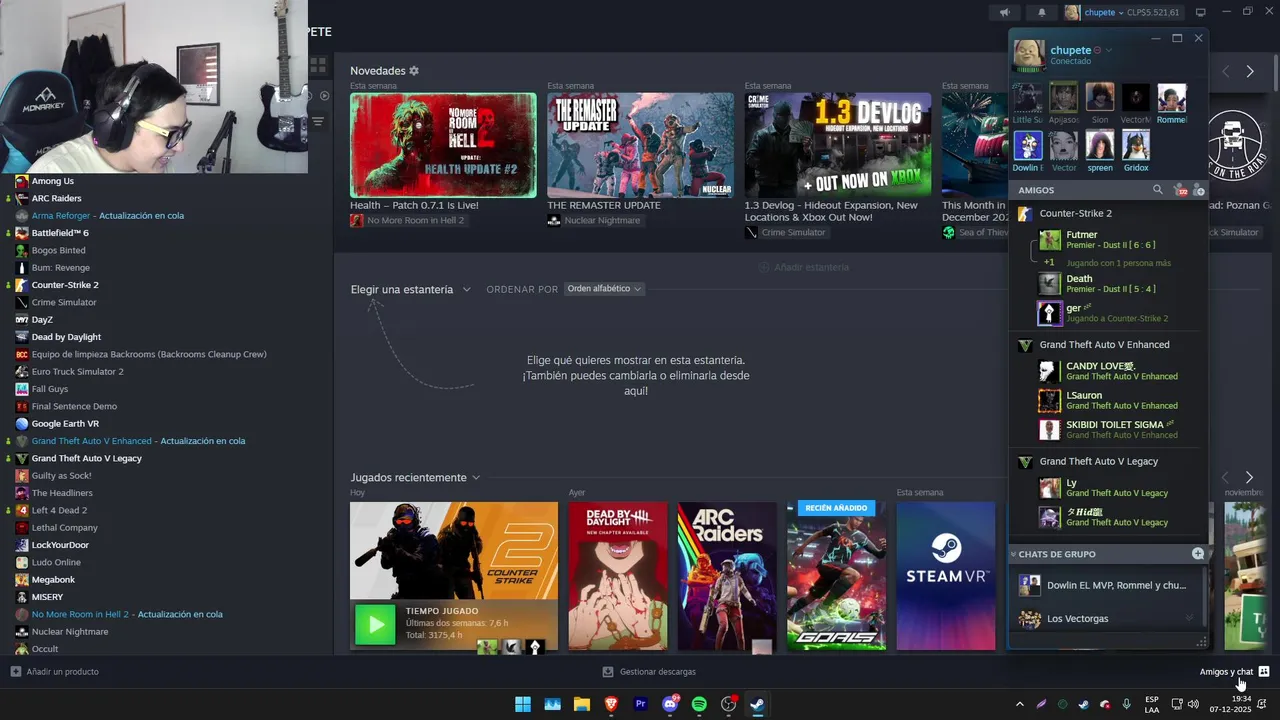
Task: Open Discord from the taskbar
Action: click(x=670, y=704)
